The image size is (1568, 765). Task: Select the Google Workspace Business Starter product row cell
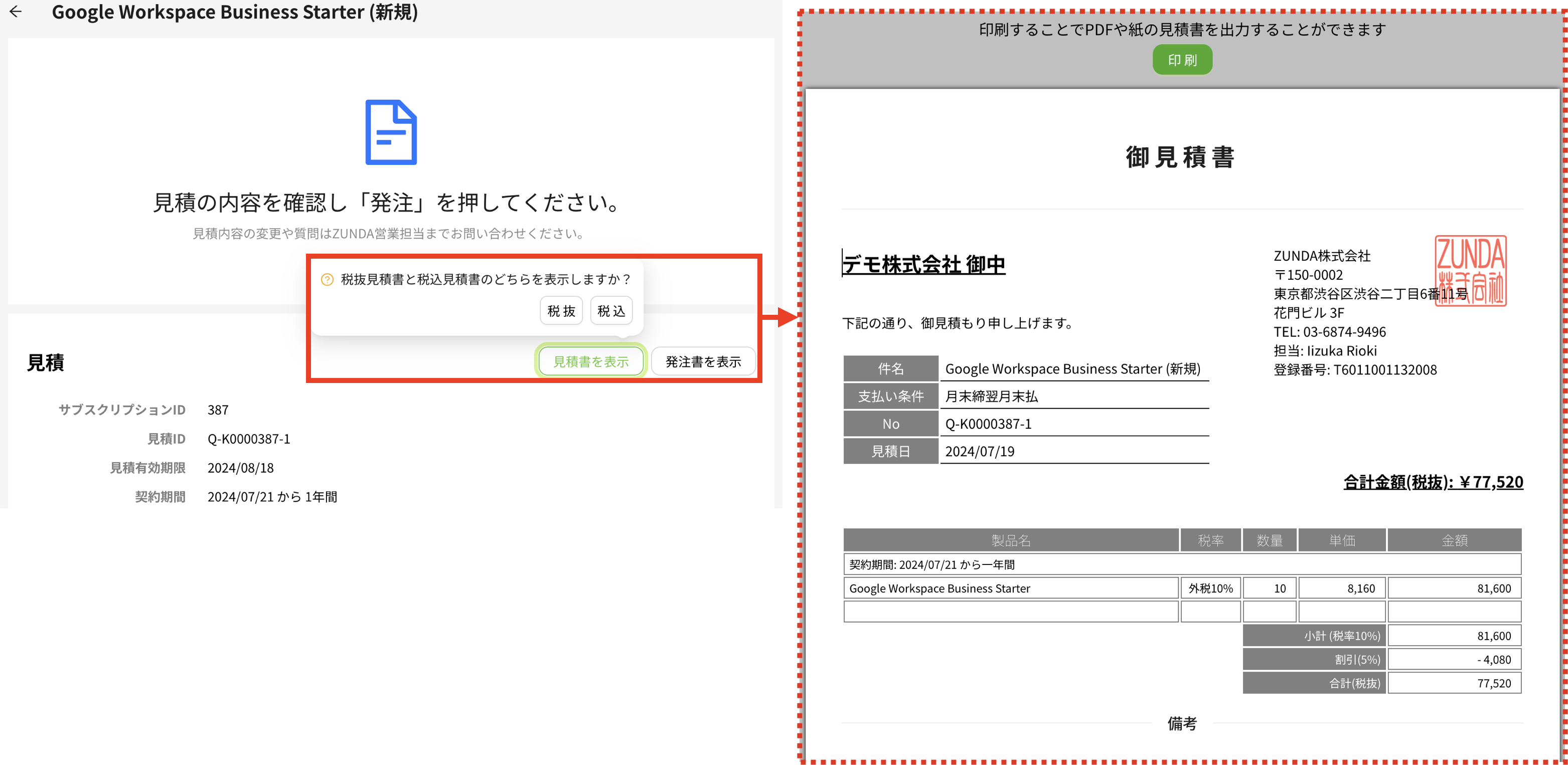[1011, 588]
